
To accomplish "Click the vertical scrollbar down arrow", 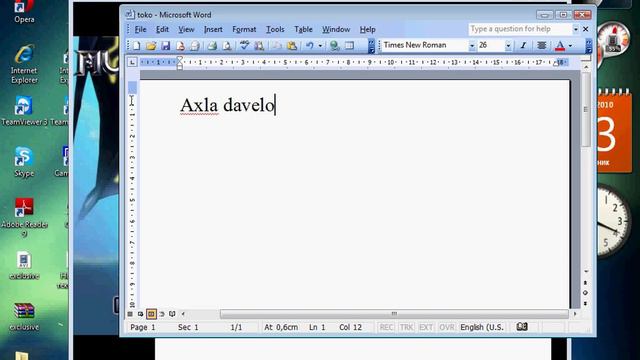I will pyautogui.click(x=586, y=271).
